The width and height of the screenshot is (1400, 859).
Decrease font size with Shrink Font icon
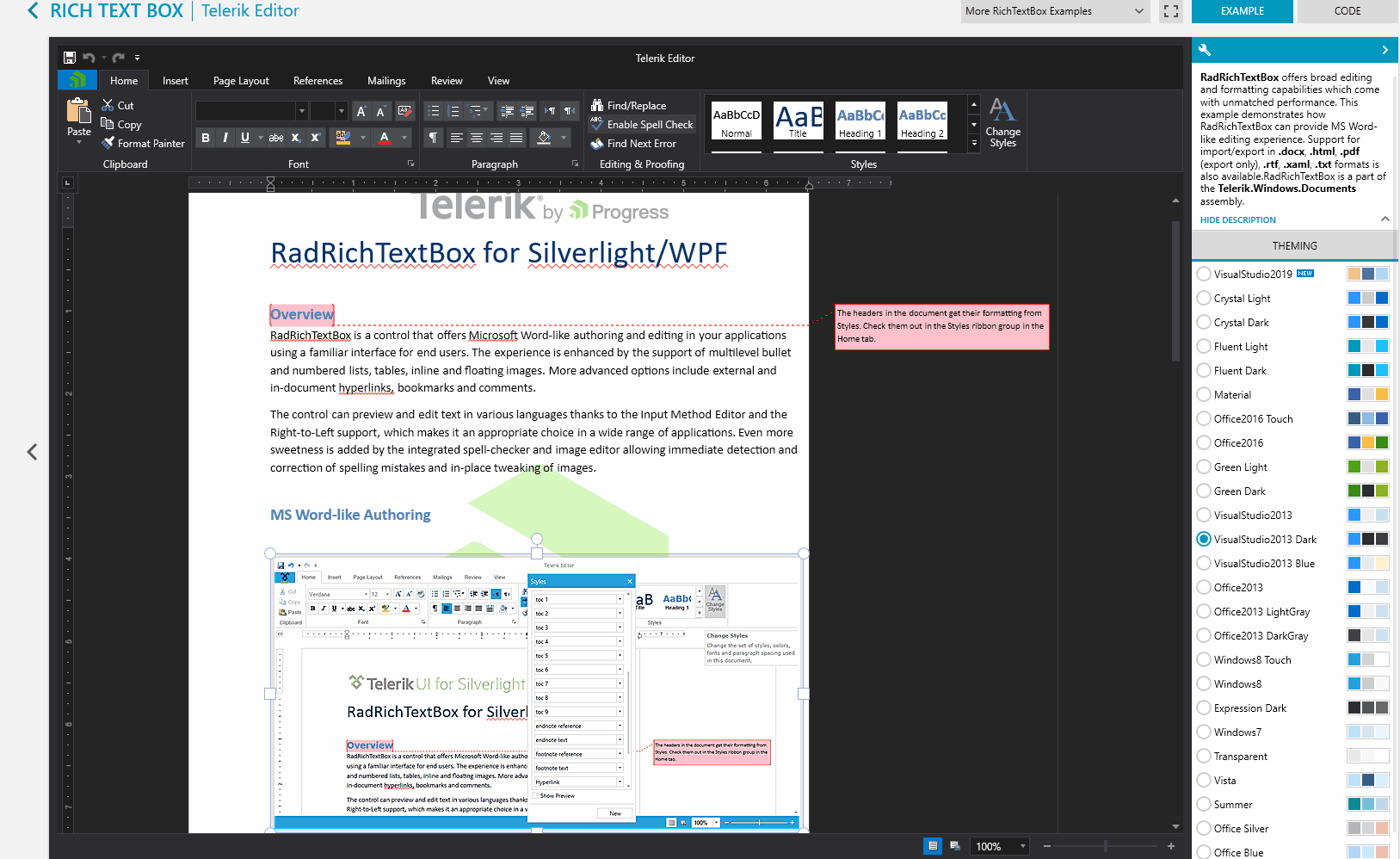click(x=380, y=111)
